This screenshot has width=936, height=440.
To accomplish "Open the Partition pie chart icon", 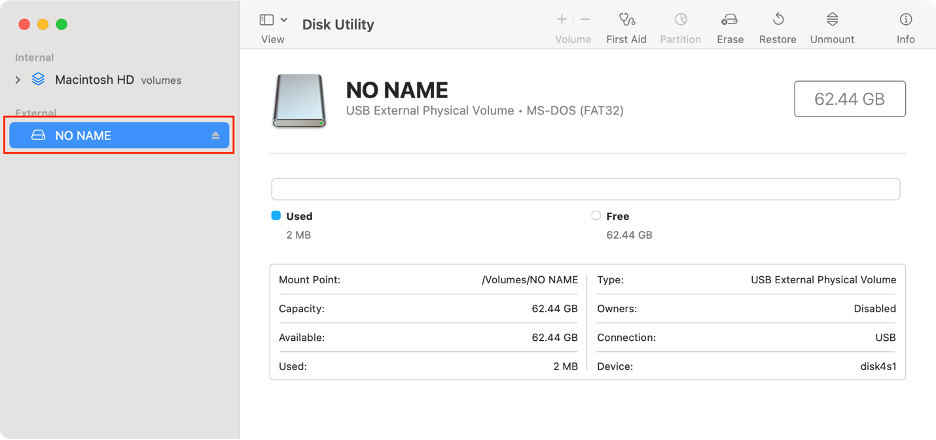I will (x=681, y=20).
